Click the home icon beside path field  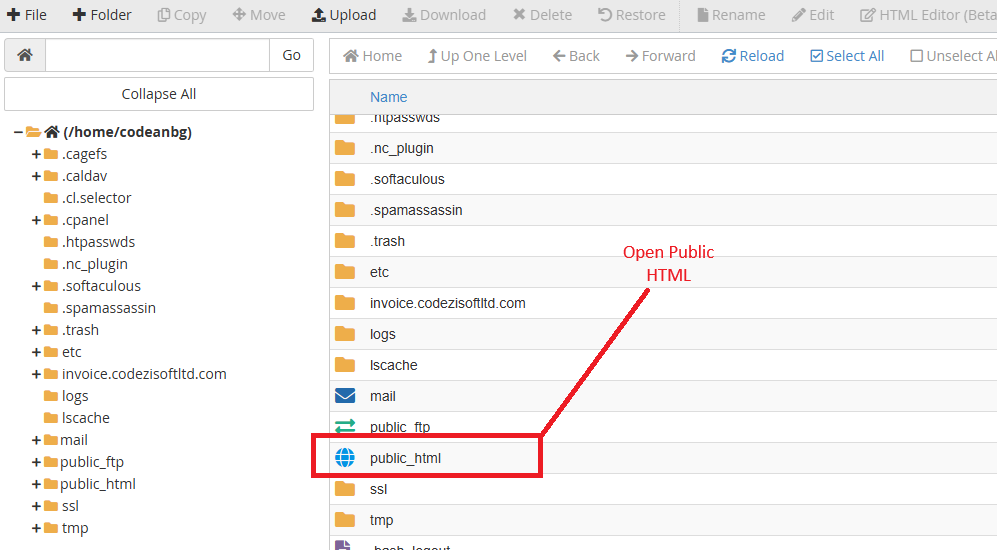[25, 55]
